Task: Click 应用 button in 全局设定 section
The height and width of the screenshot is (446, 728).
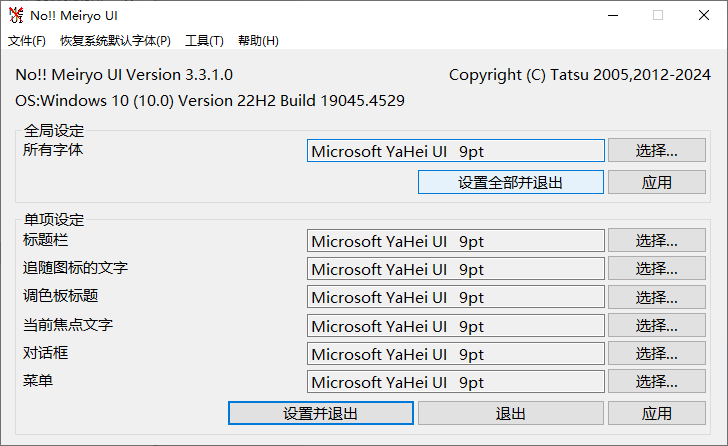Action: (656, 183)
